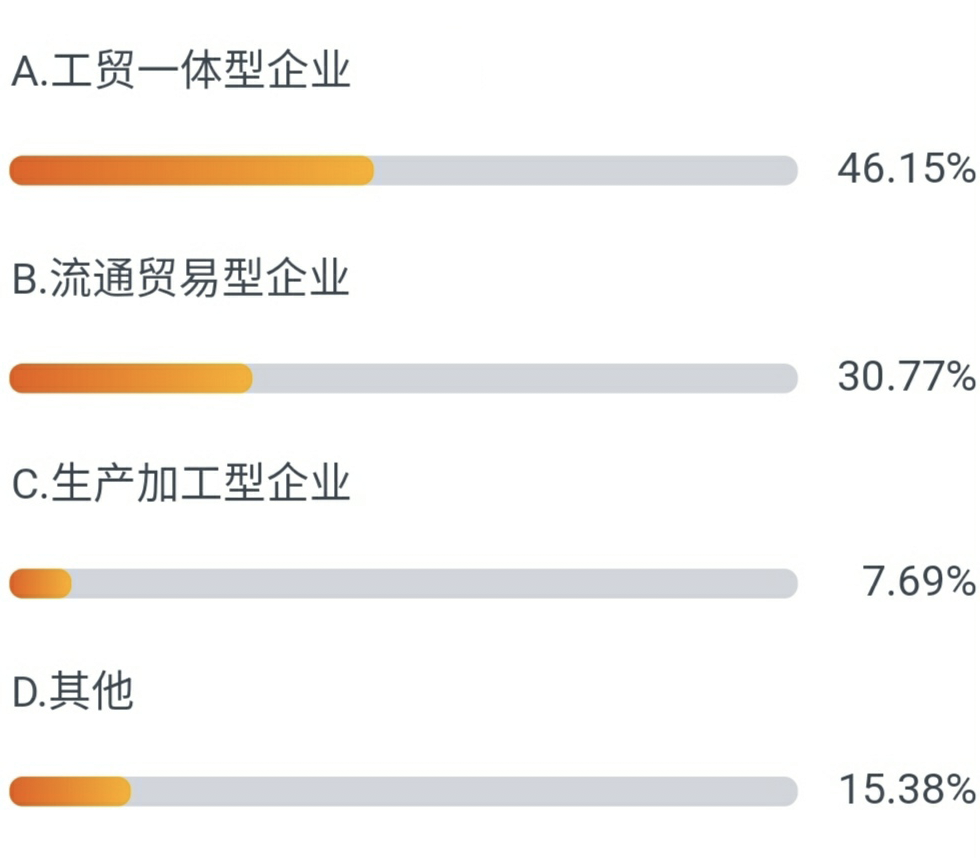Click orange filled portion of option A bar
This screenshot has width=980, height=858.
point(192,171)
